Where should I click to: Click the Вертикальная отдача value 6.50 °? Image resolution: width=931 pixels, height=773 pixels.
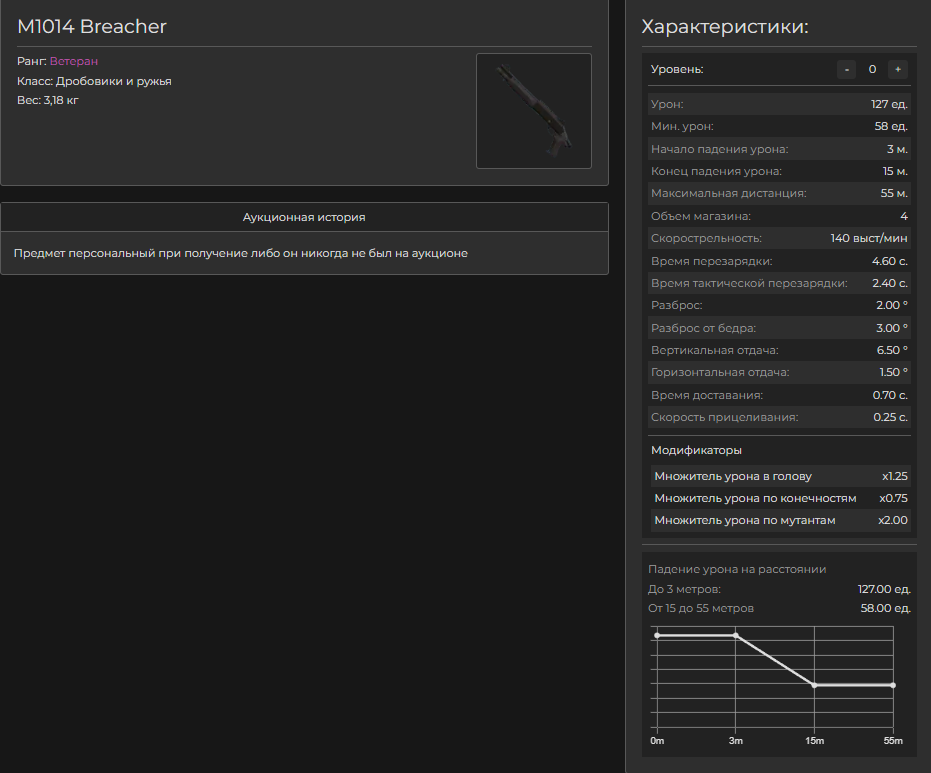892,350
